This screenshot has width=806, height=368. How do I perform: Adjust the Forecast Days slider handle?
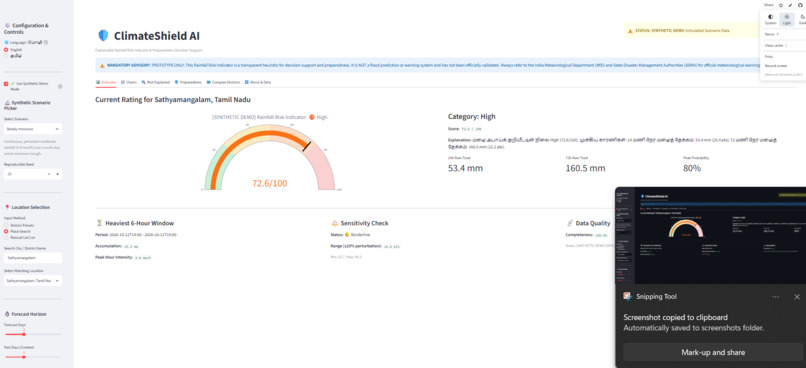pyautogui.click(x=24, y=335)
